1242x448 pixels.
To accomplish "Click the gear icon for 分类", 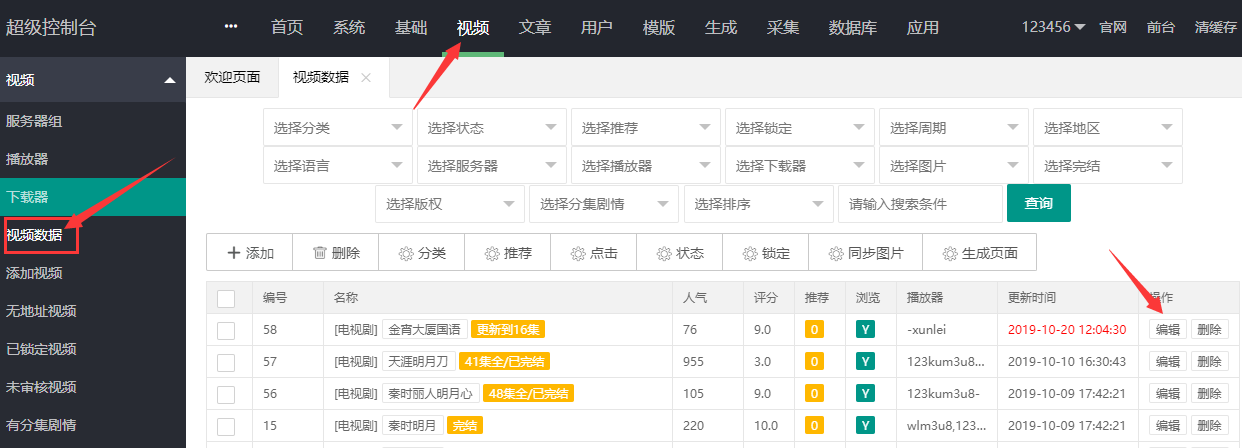I will [406, 253].
